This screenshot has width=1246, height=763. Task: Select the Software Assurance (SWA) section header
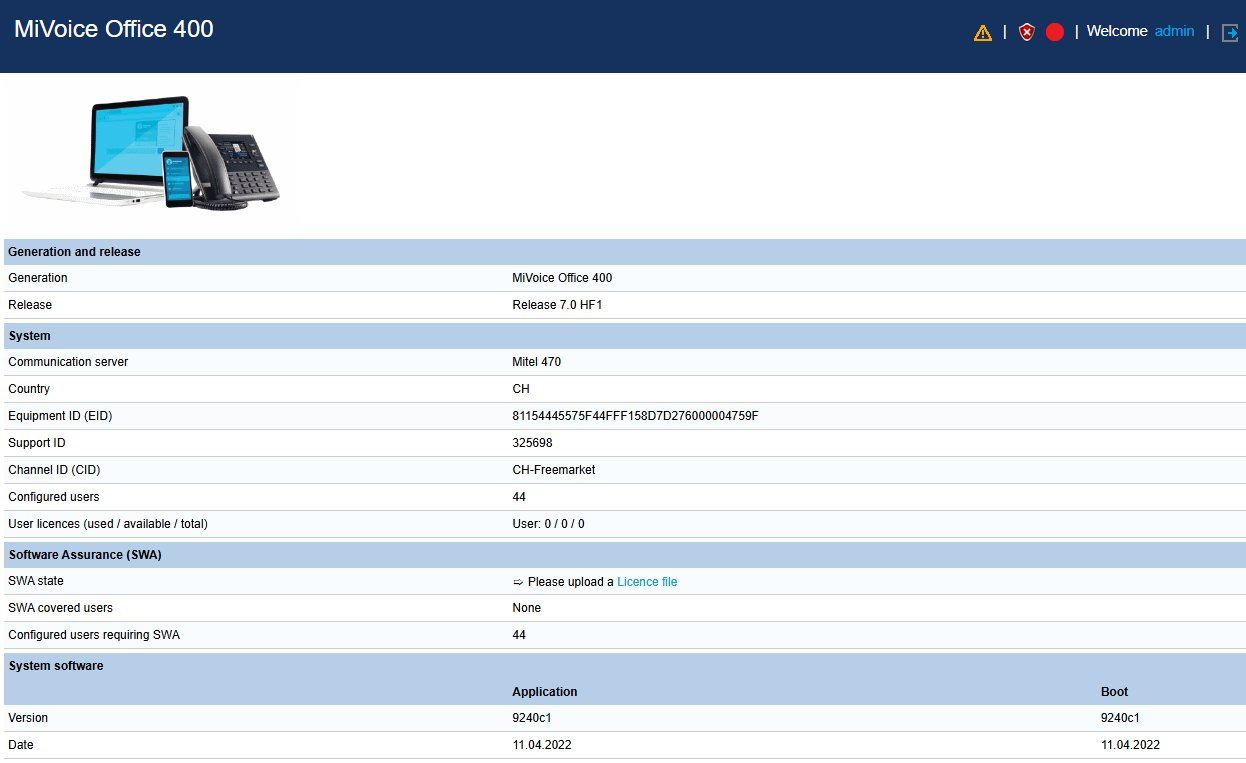(x=625, y=555)
